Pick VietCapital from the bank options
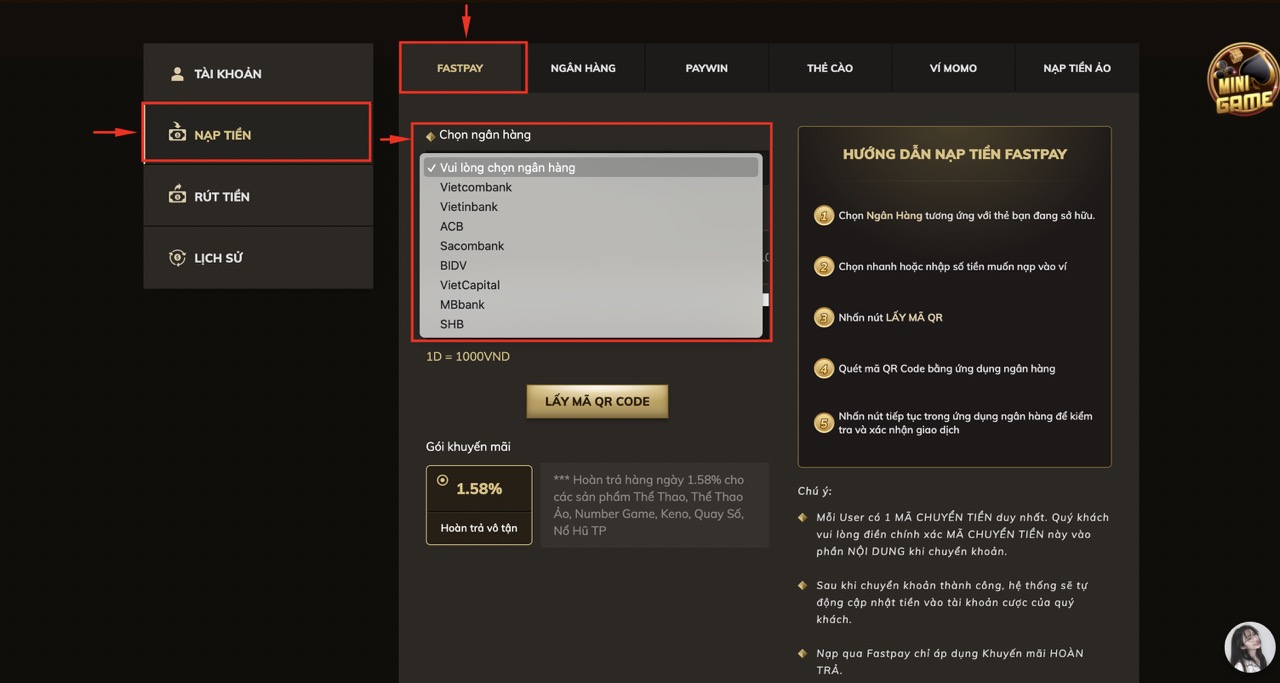This screenshot has width=1280, height=683. [591, 285]
